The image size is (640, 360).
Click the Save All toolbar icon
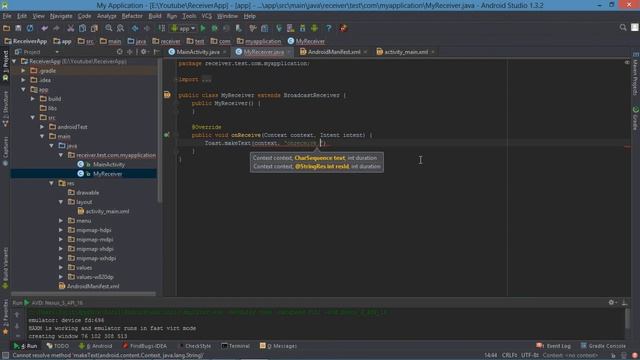pyautogui.click(x=18, y=28)
